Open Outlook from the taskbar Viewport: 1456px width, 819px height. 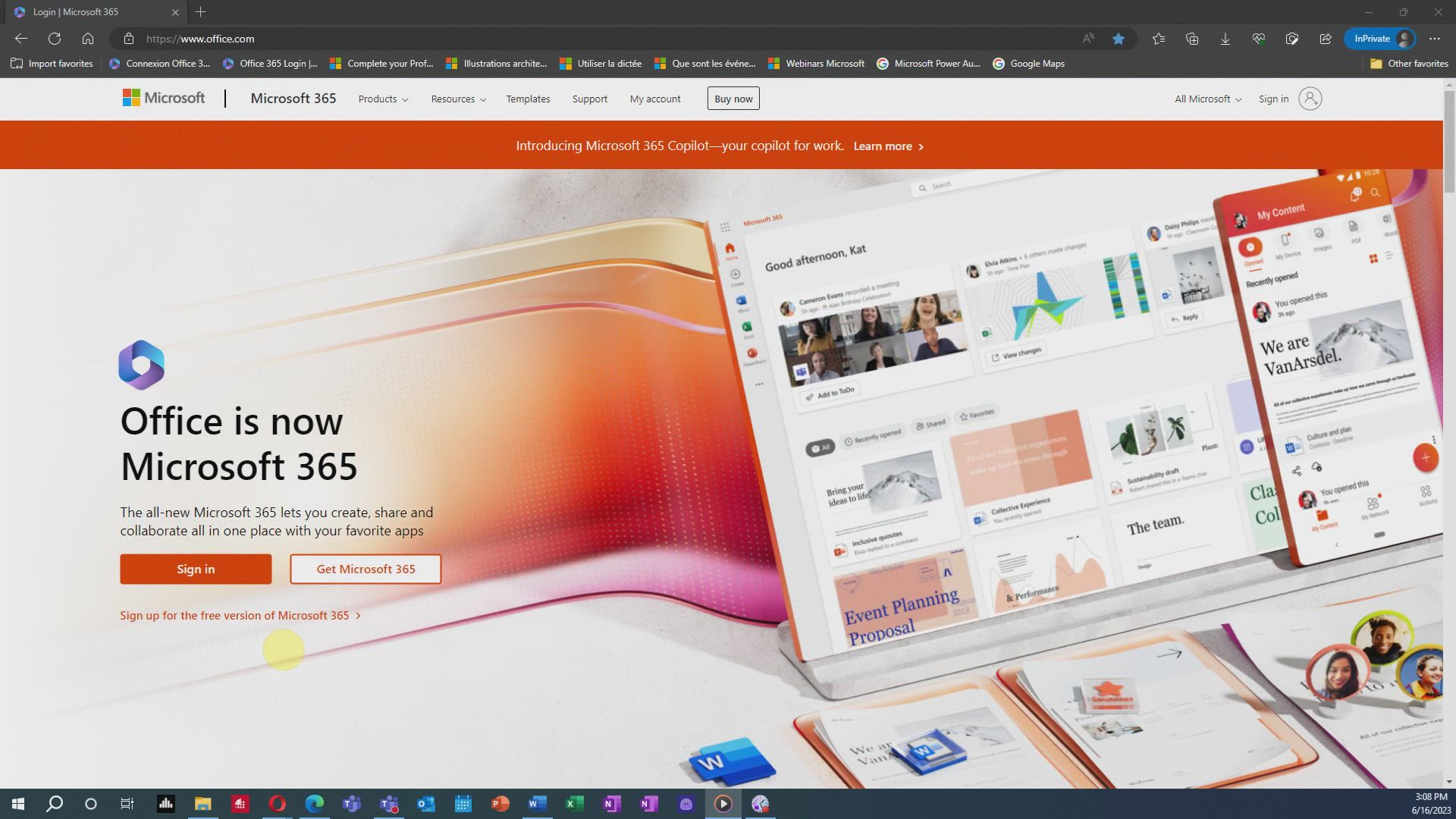(x=425, y=804)
